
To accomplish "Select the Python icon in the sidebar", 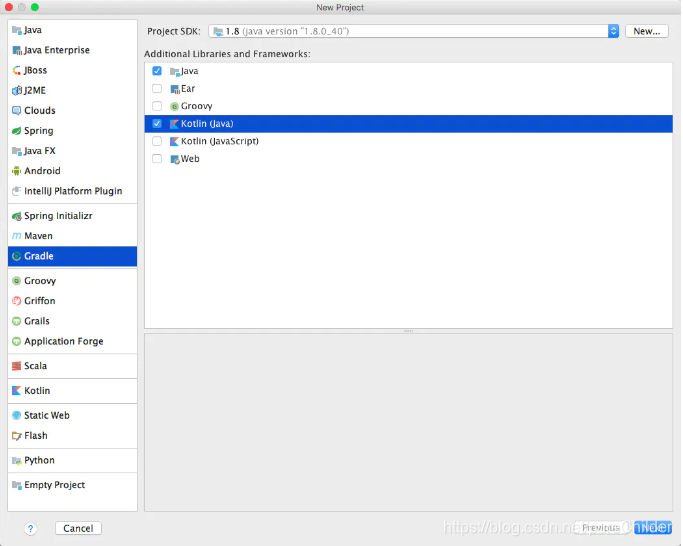I will click(17, 460).
